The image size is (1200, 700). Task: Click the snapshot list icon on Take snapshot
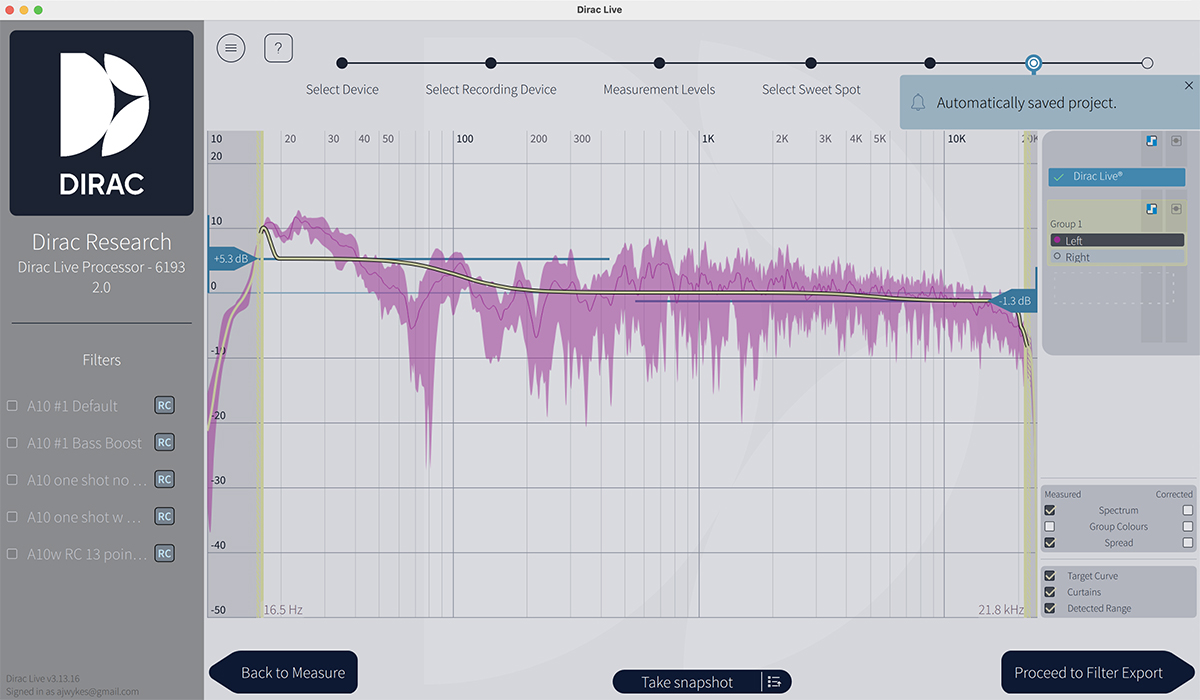coord(774,681)
